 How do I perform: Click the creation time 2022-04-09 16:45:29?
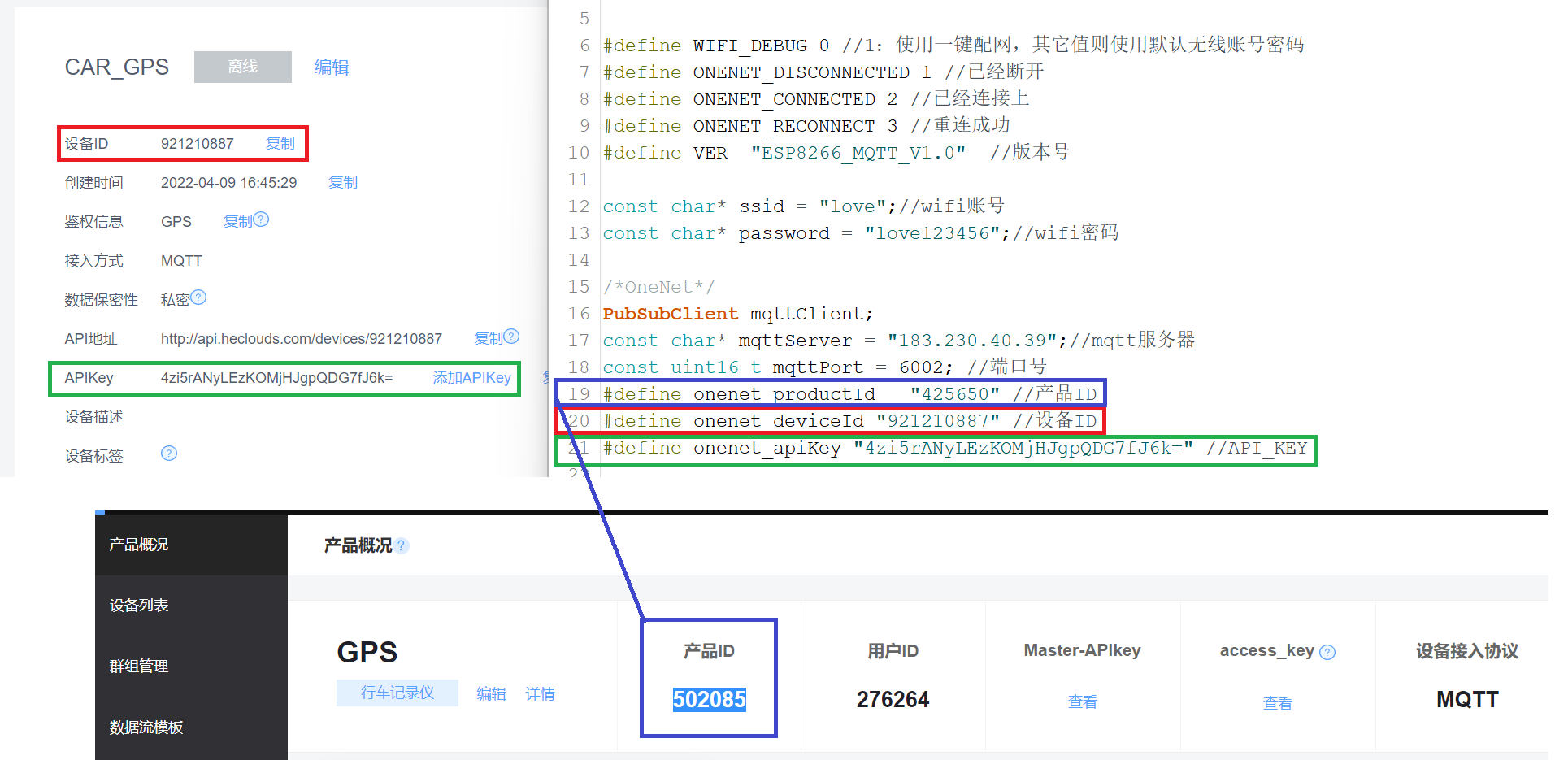coord(229,183)
